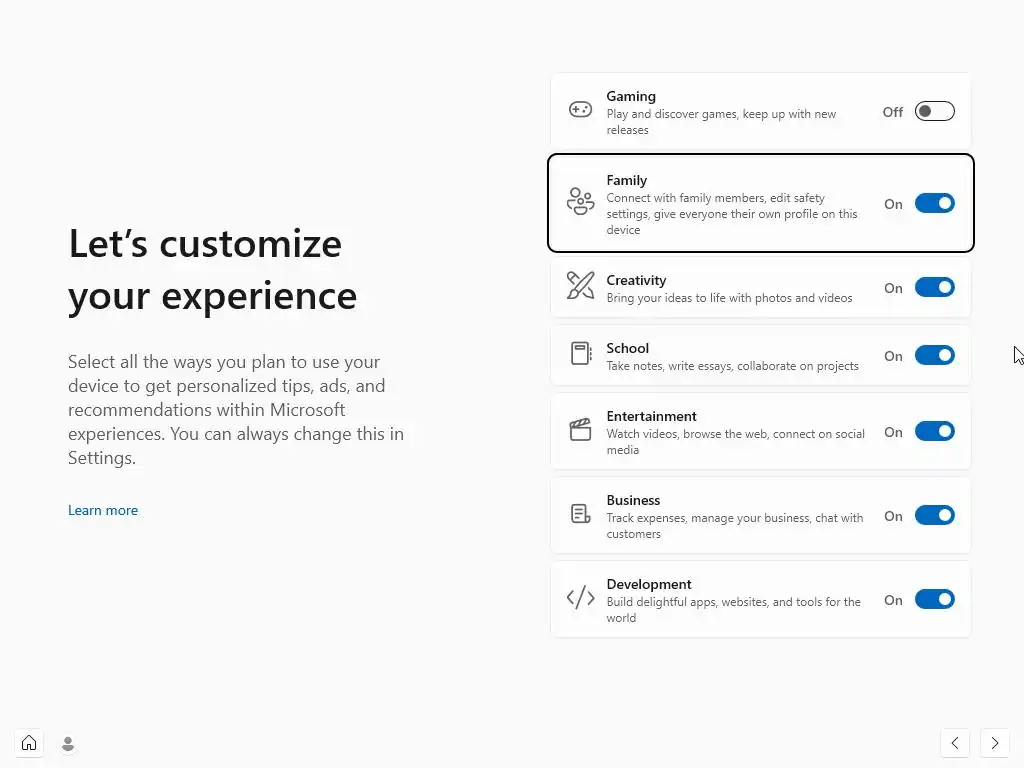Click the Creativity brush and pencil icon
1024x768 pixels.
point(580,286)
